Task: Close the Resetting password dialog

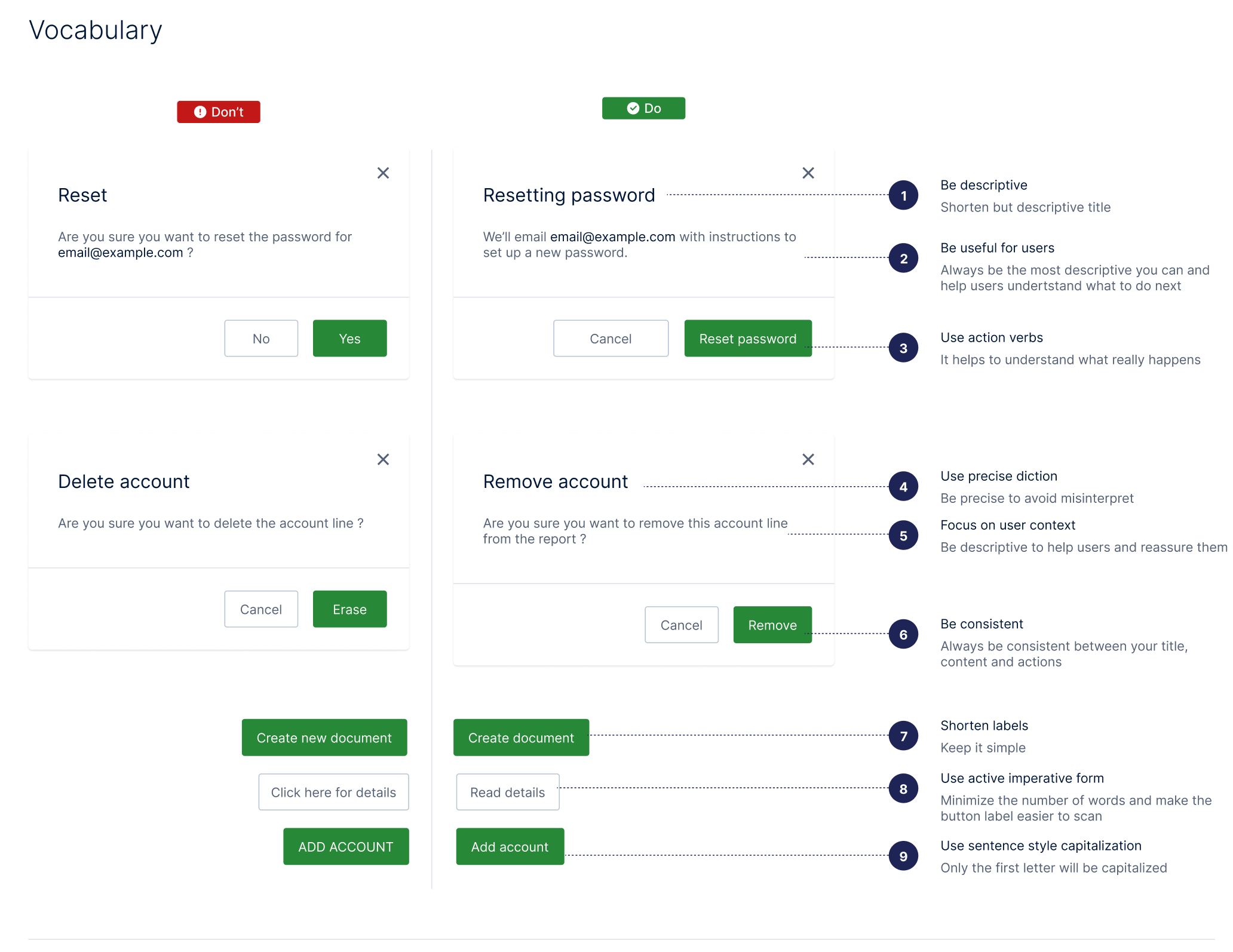Action: (808, 173)
